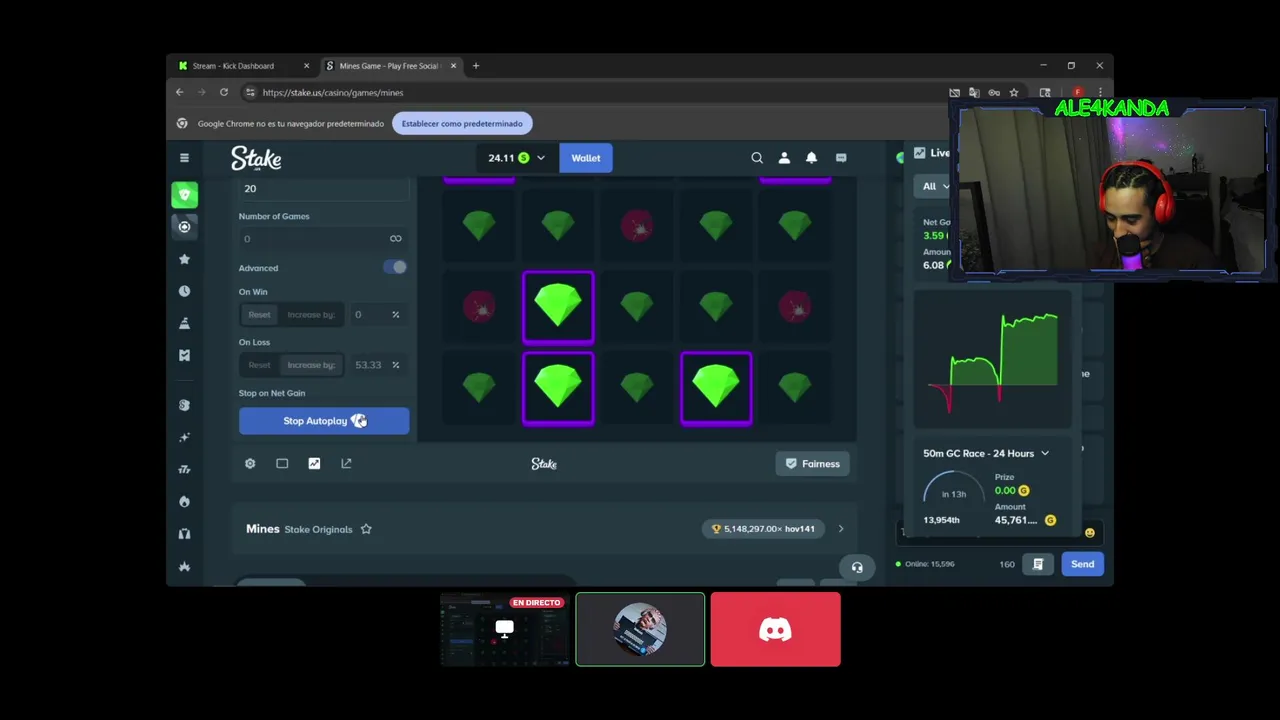
Task: Toggle bottom row fourth highlighted gem tile
Action: point(716,388)
